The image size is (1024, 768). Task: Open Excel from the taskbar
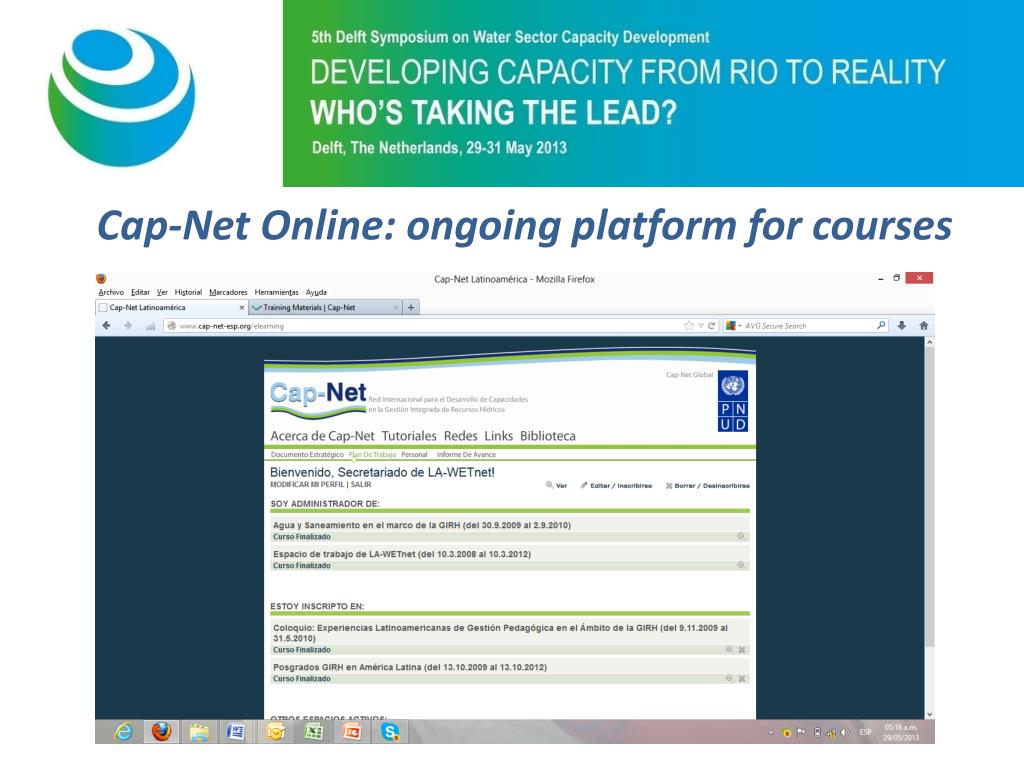tap(314, 732)
